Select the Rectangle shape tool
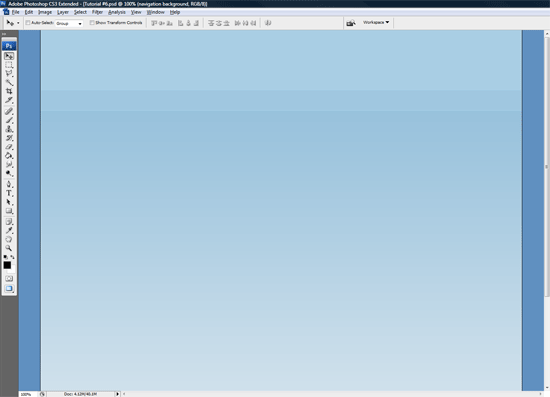This screenshot has height=397, width=550. [x=9, y=211]
